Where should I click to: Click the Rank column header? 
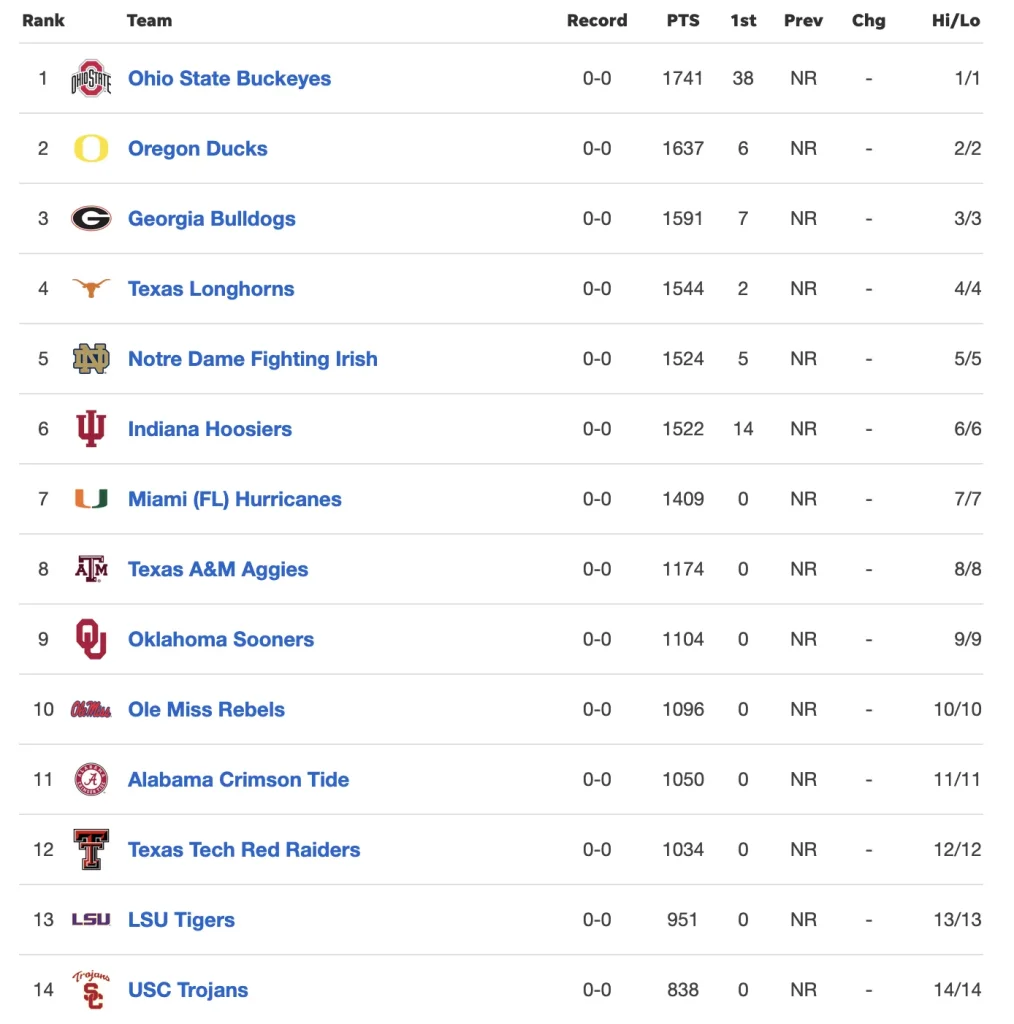[43, 20]
